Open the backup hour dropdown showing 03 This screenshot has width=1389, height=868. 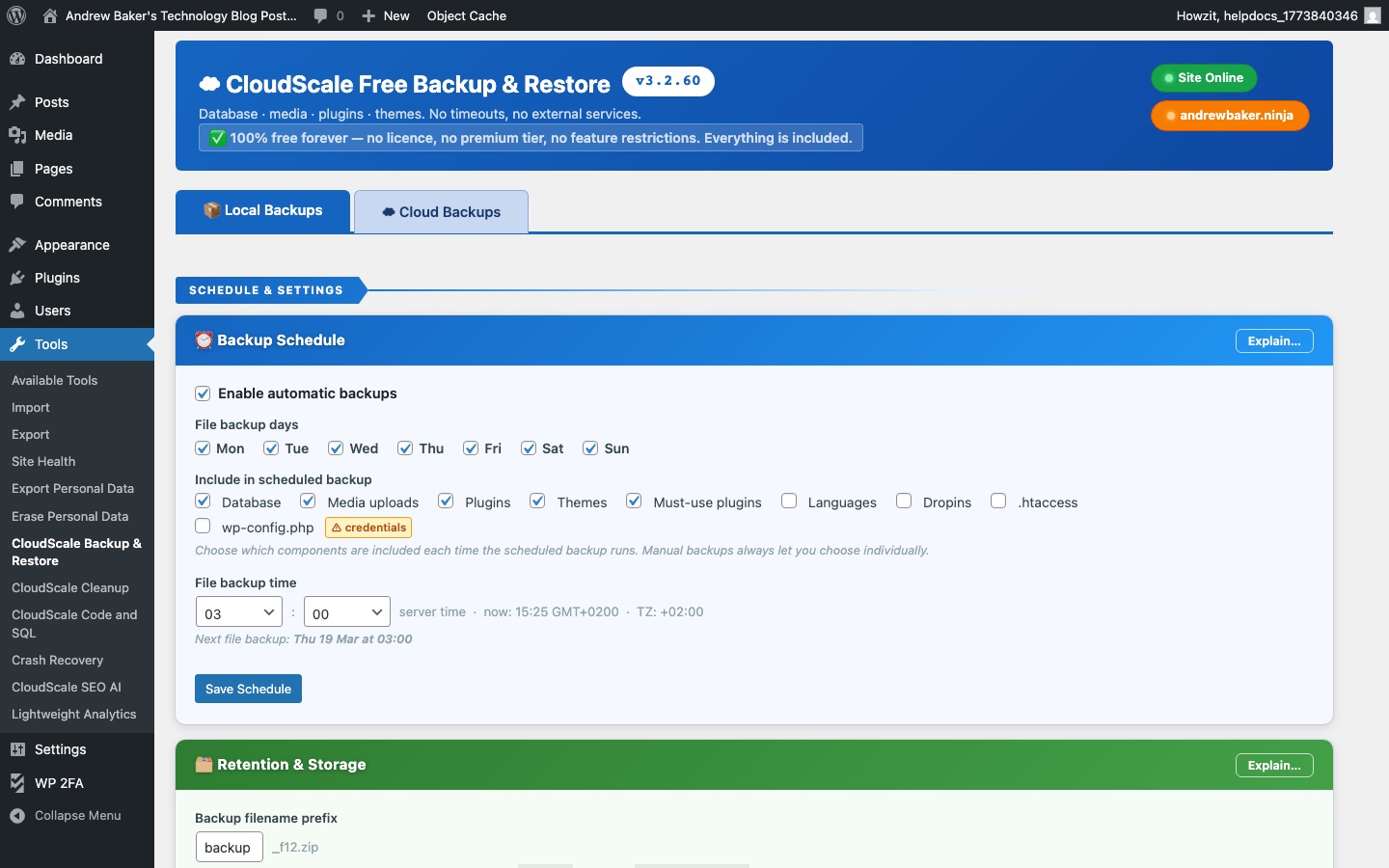click(238, 611)
